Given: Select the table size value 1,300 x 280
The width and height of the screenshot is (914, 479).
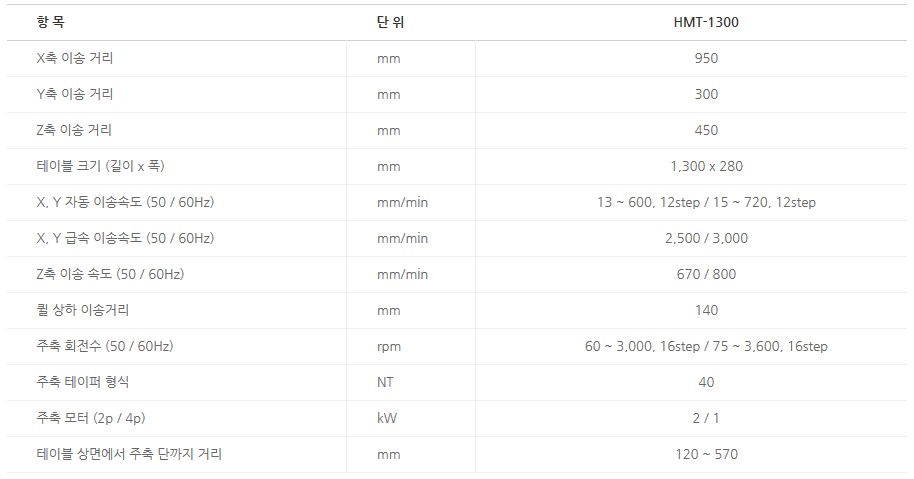Looking at the screenshot, I should [x=706, y=166].
